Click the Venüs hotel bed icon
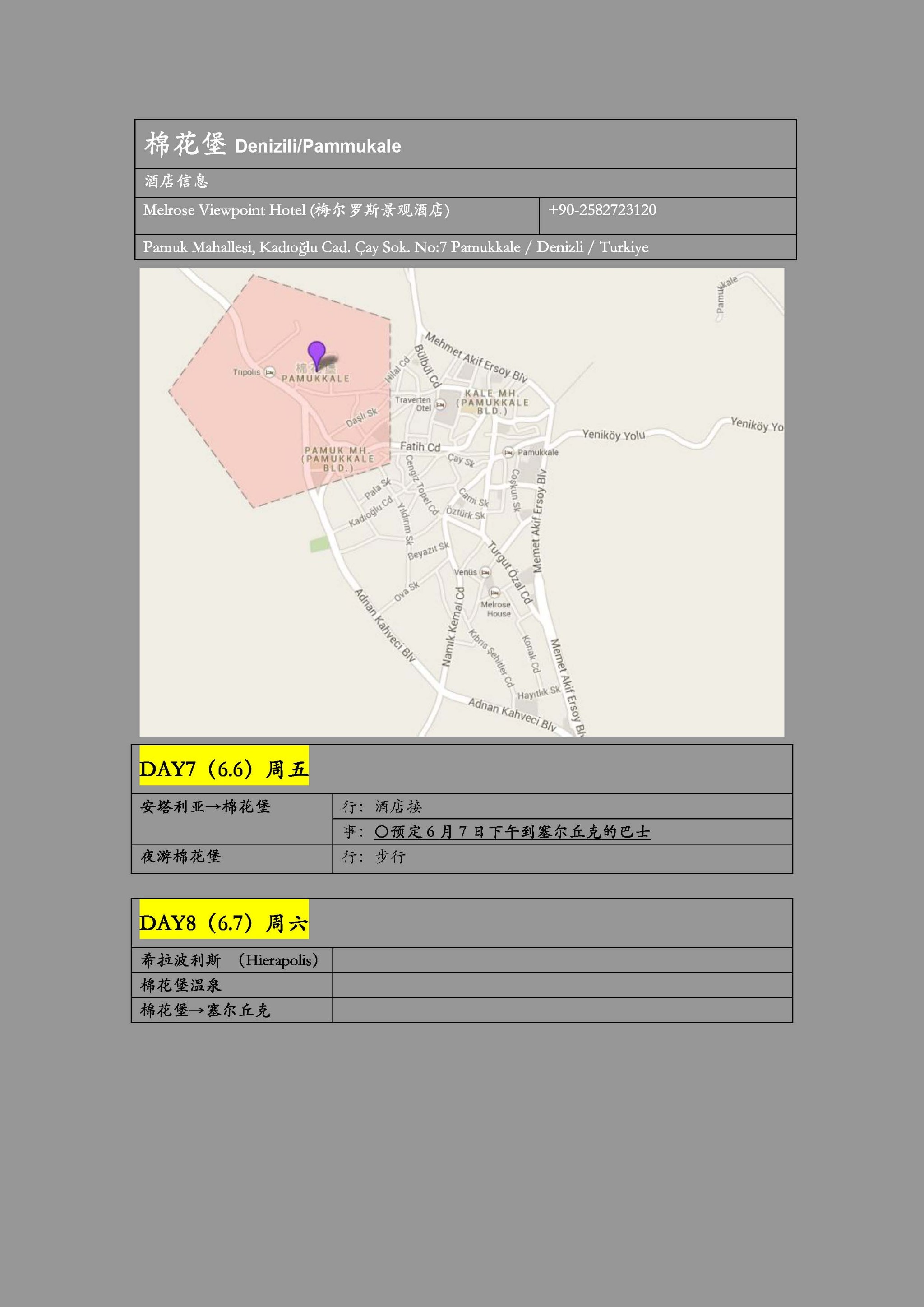Viewport: 924px width, 1307px height. [x=485, y=572]
